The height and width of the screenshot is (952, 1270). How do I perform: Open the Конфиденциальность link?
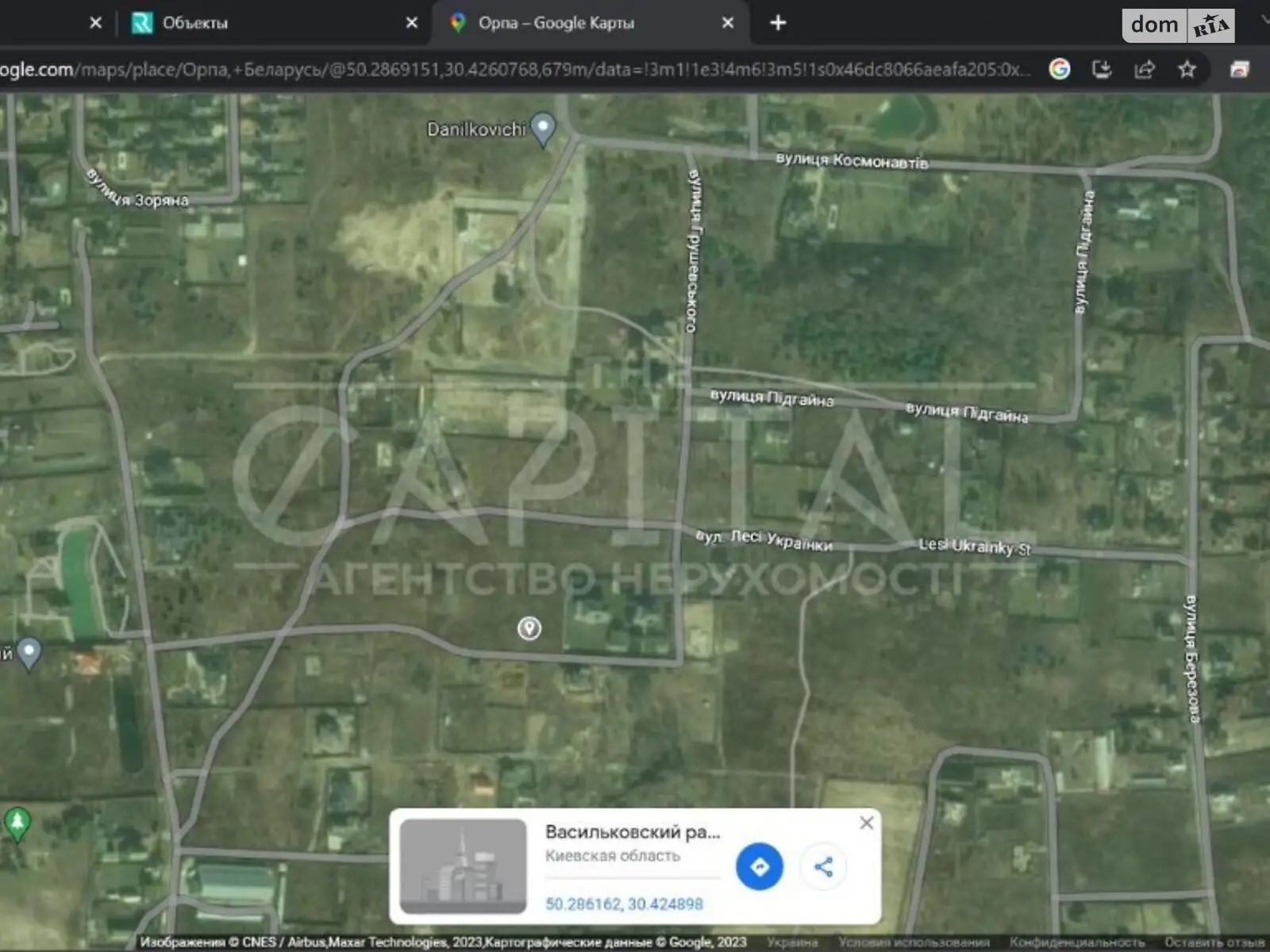tap(1077, 942)
